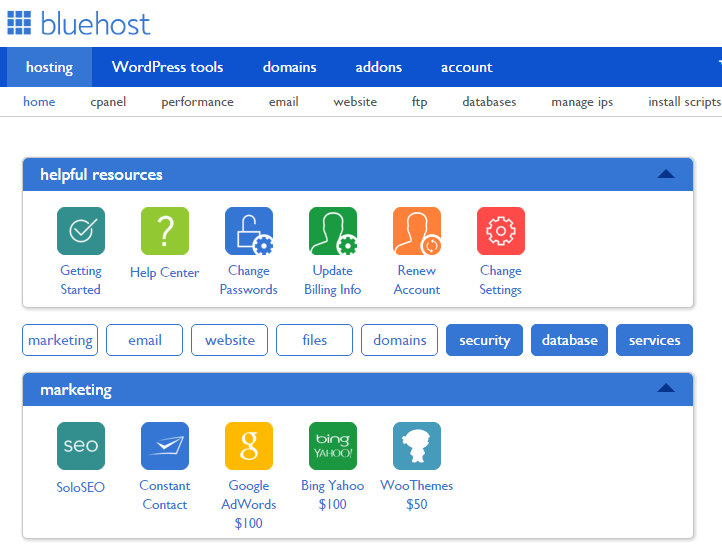This screenshot has width=722, height=546.
Task: Open the WordPress tools tab
Action: [x=168, y=67]
